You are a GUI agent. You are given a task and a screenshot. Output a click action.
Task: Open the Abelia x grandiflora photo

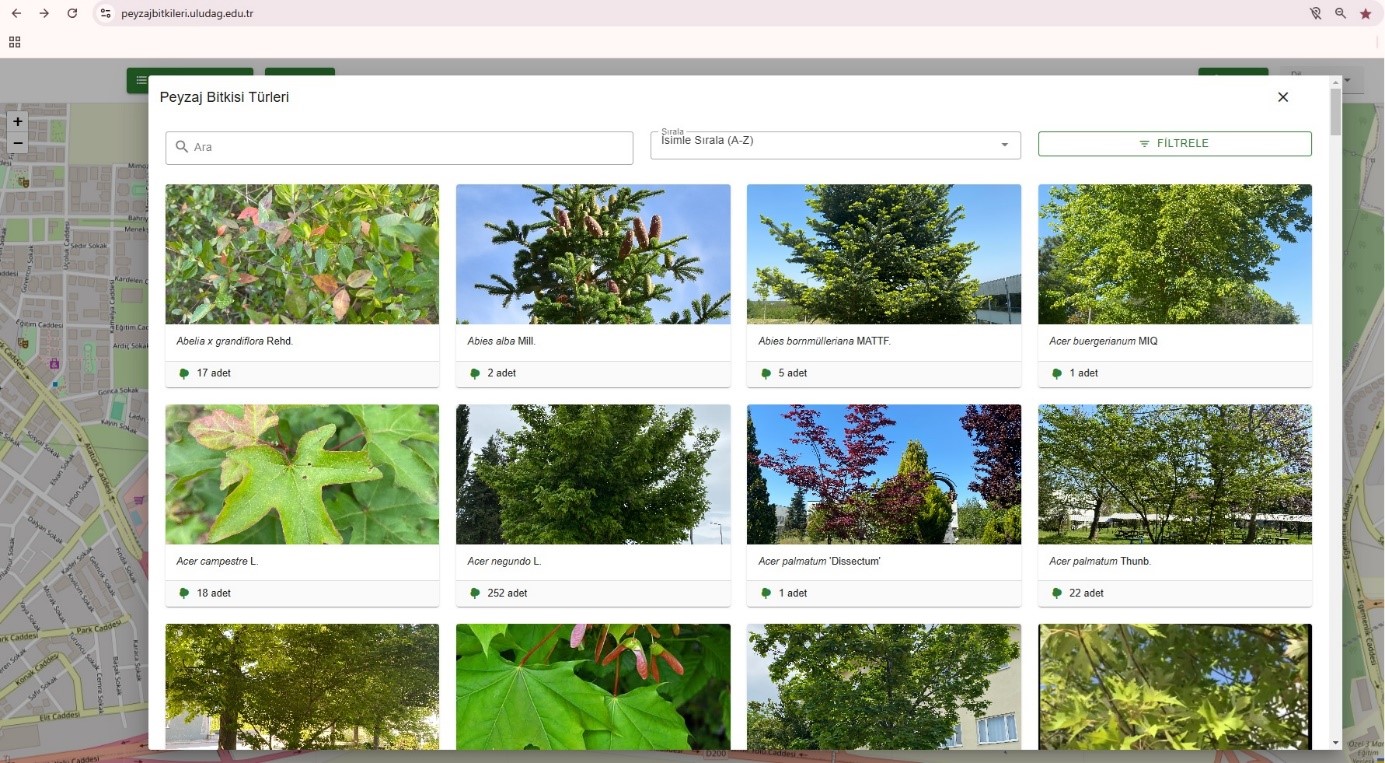(x=302, y=254)
